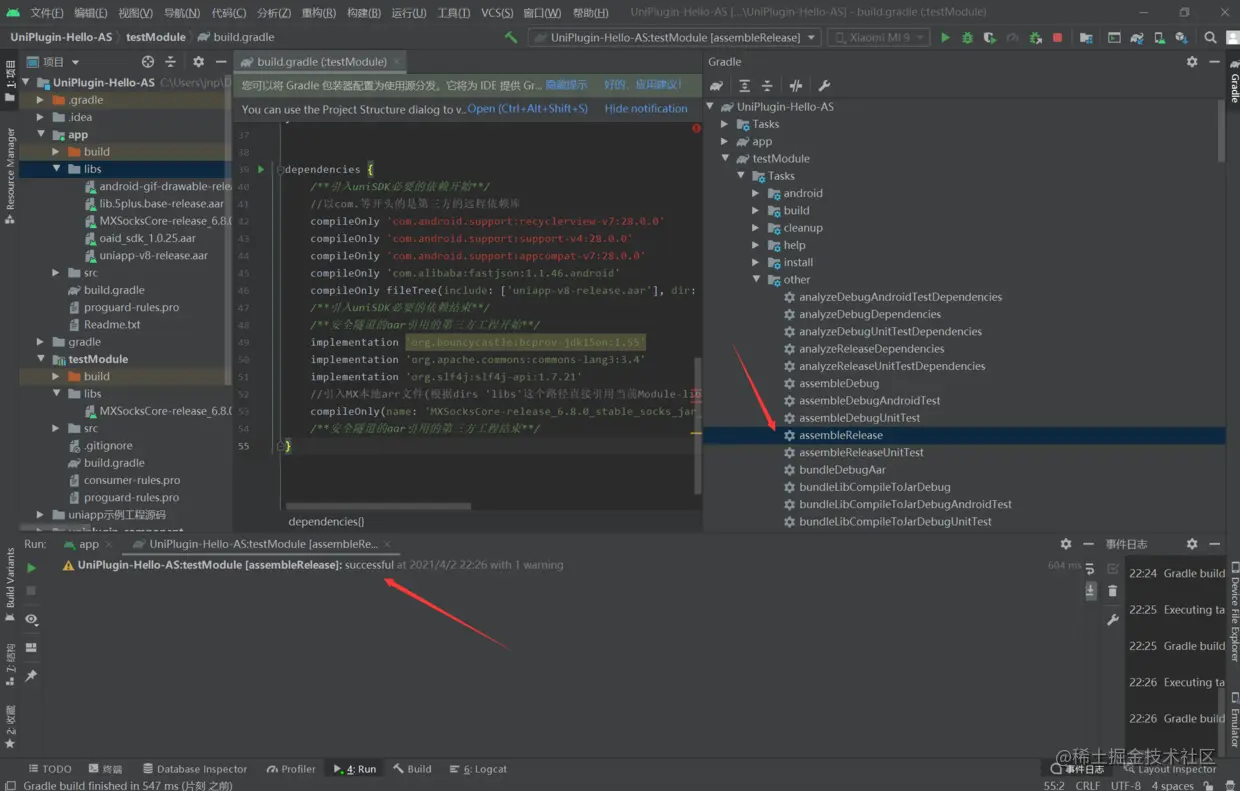Select proguard-rules.pro under testModule
The width and height of the screenshot is (1240, 791).
[x=131, y=497]
